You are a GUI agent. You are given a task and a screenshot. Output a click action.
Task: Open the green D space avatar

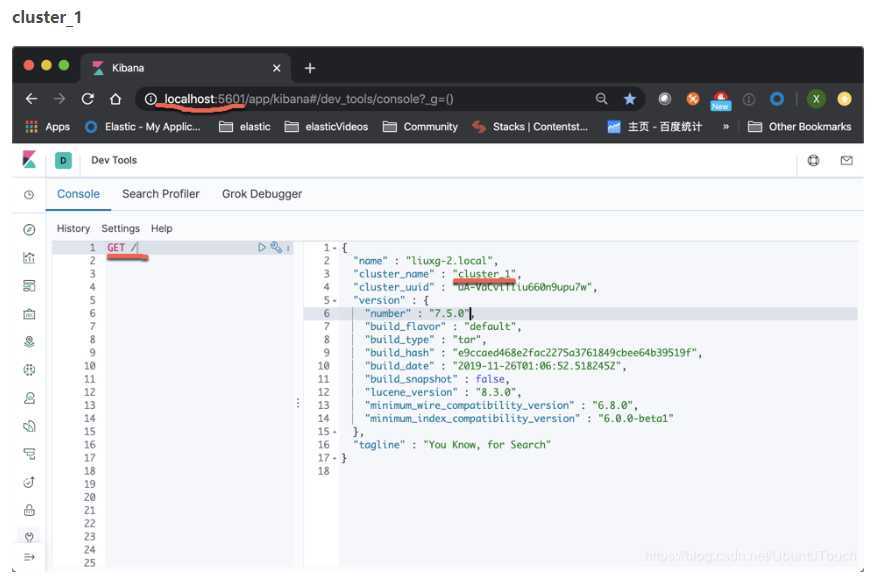pyautogui.click(x=63, y=160)
